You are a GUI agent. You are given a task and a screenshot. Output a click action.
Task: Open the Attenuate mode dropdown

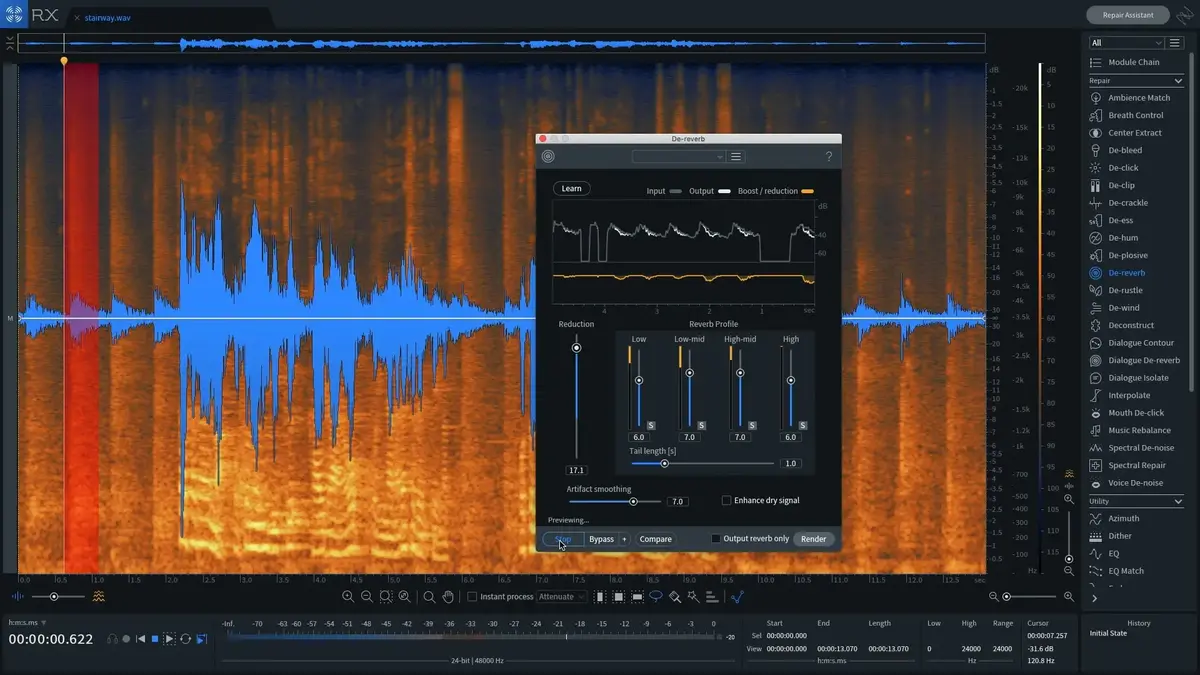pyautogui.click(x=560, y=595)
